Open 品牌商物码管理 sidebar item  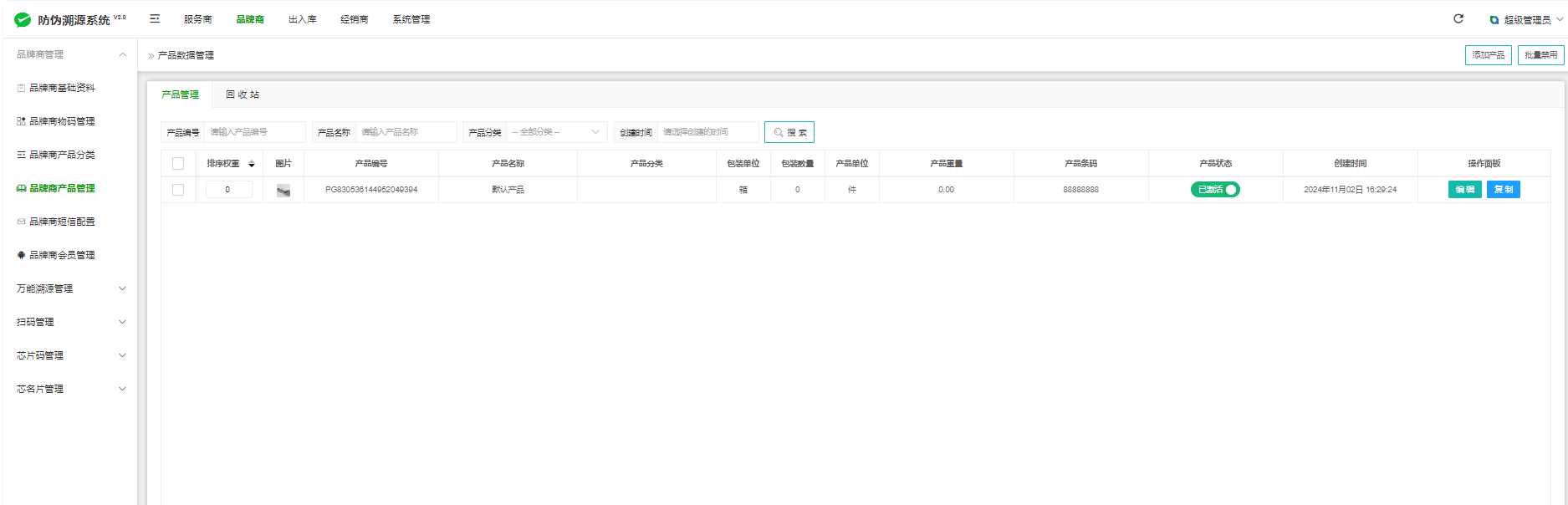(62, 121)
